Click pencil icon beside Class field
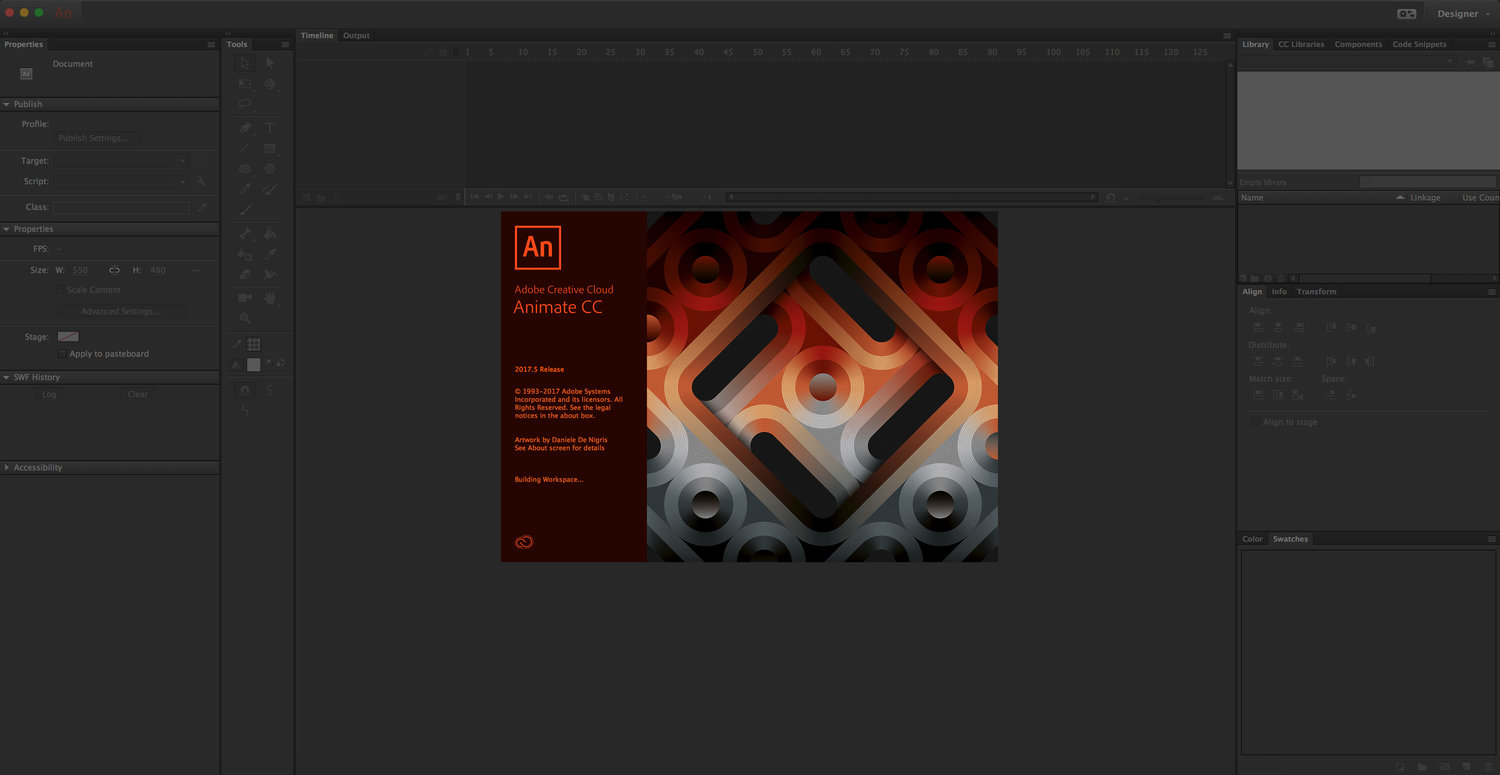 tap(201, 207)
